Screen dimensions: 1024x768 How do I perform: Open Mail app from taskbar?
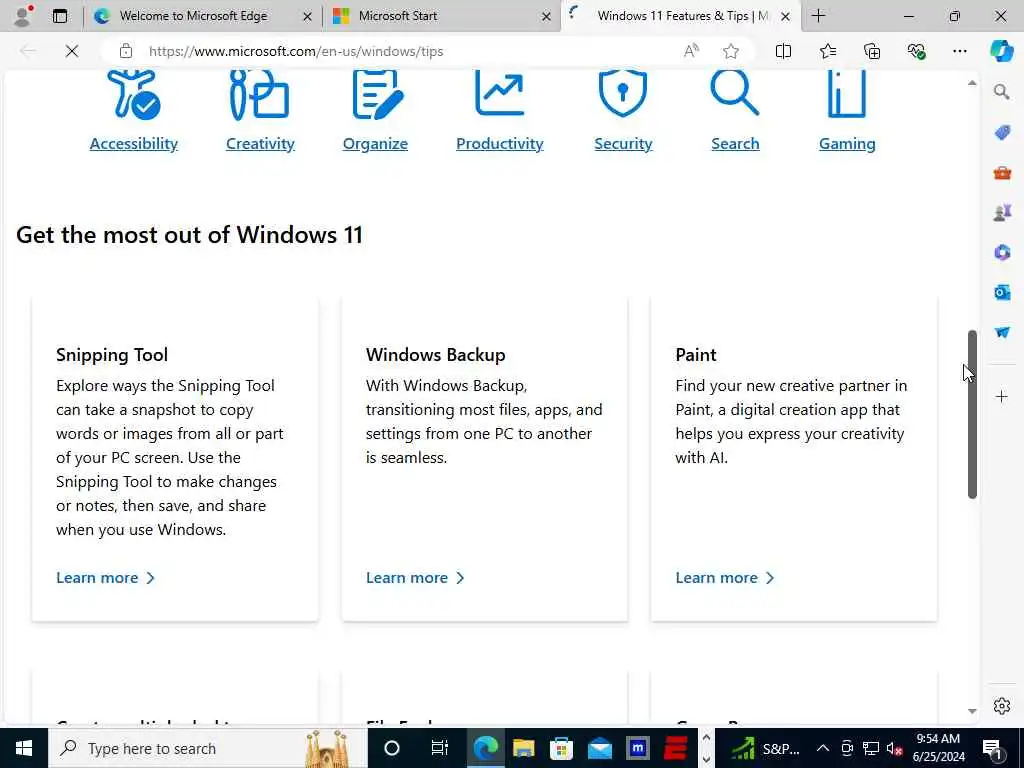[600, 748]
